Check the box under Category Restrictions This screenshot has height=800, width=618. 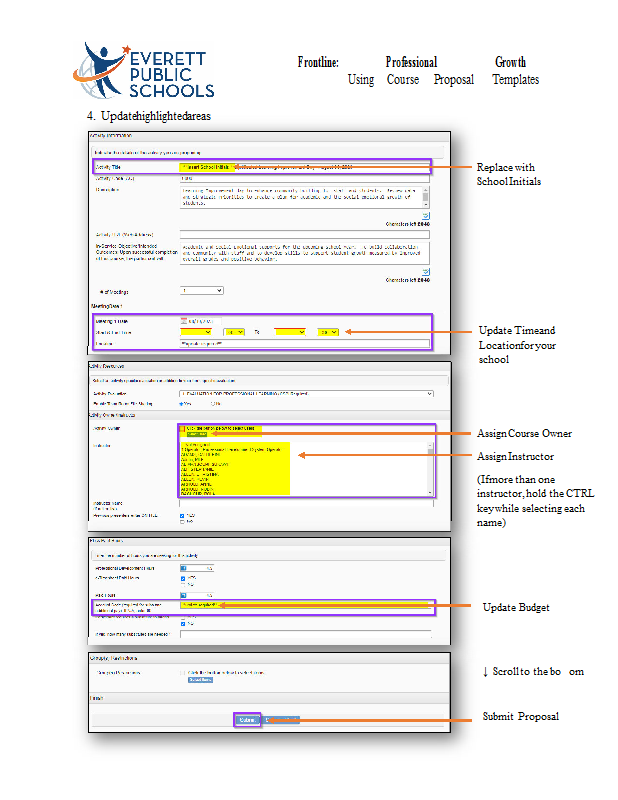(183, 673)
